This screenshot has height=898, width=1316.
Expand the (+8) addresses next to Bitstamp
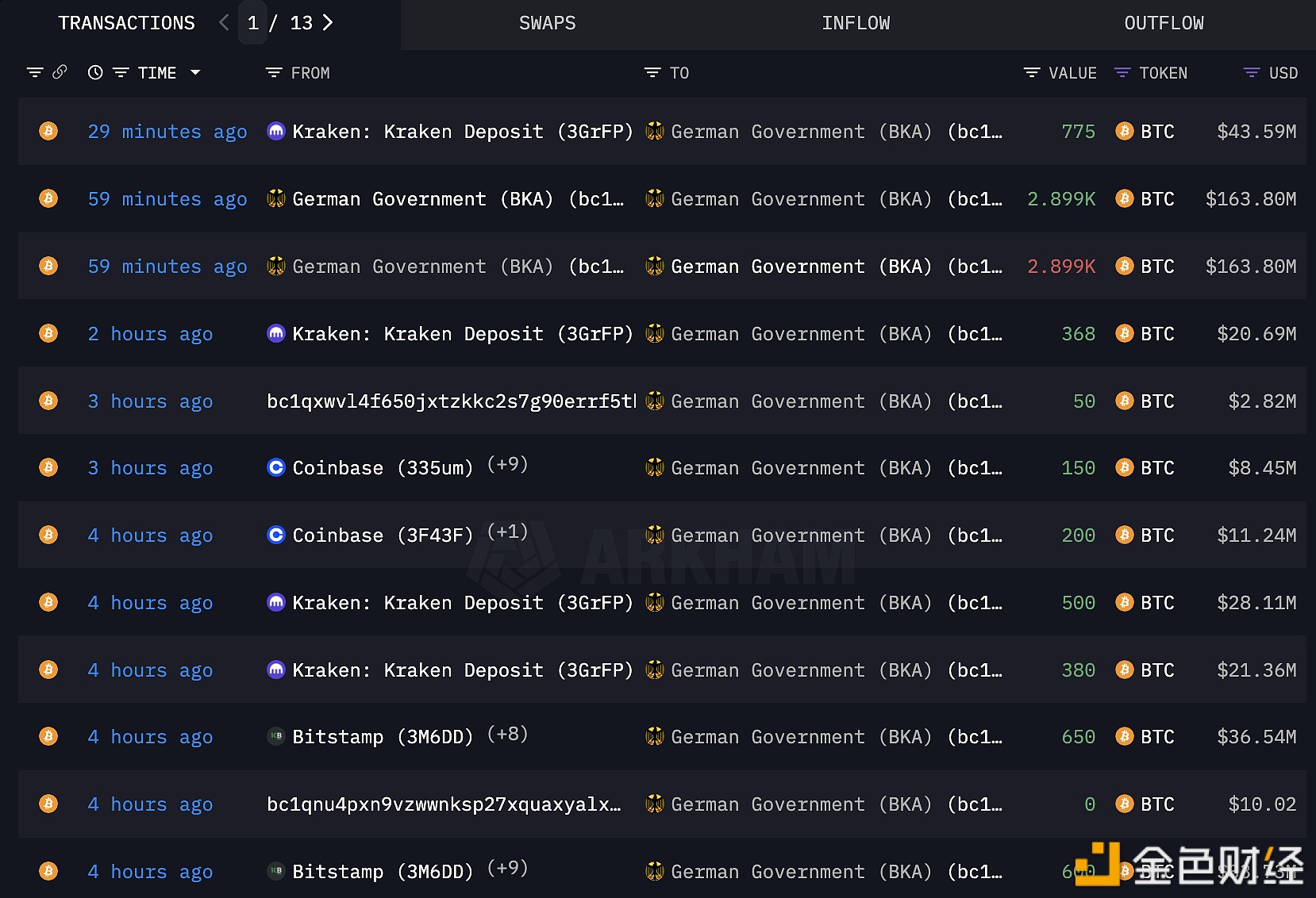(x=507, y=734)
